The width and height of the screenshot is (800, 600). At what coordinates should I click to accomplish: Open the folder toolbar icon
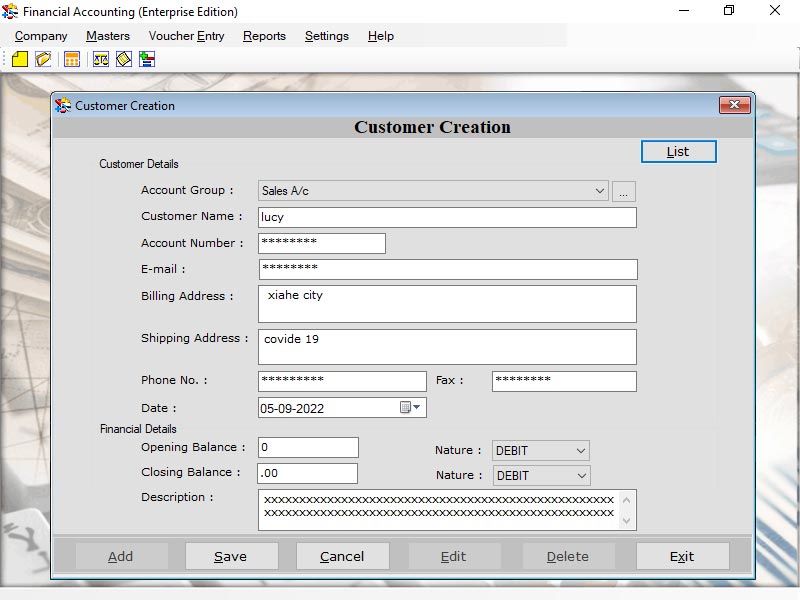(x=42, y=59)
